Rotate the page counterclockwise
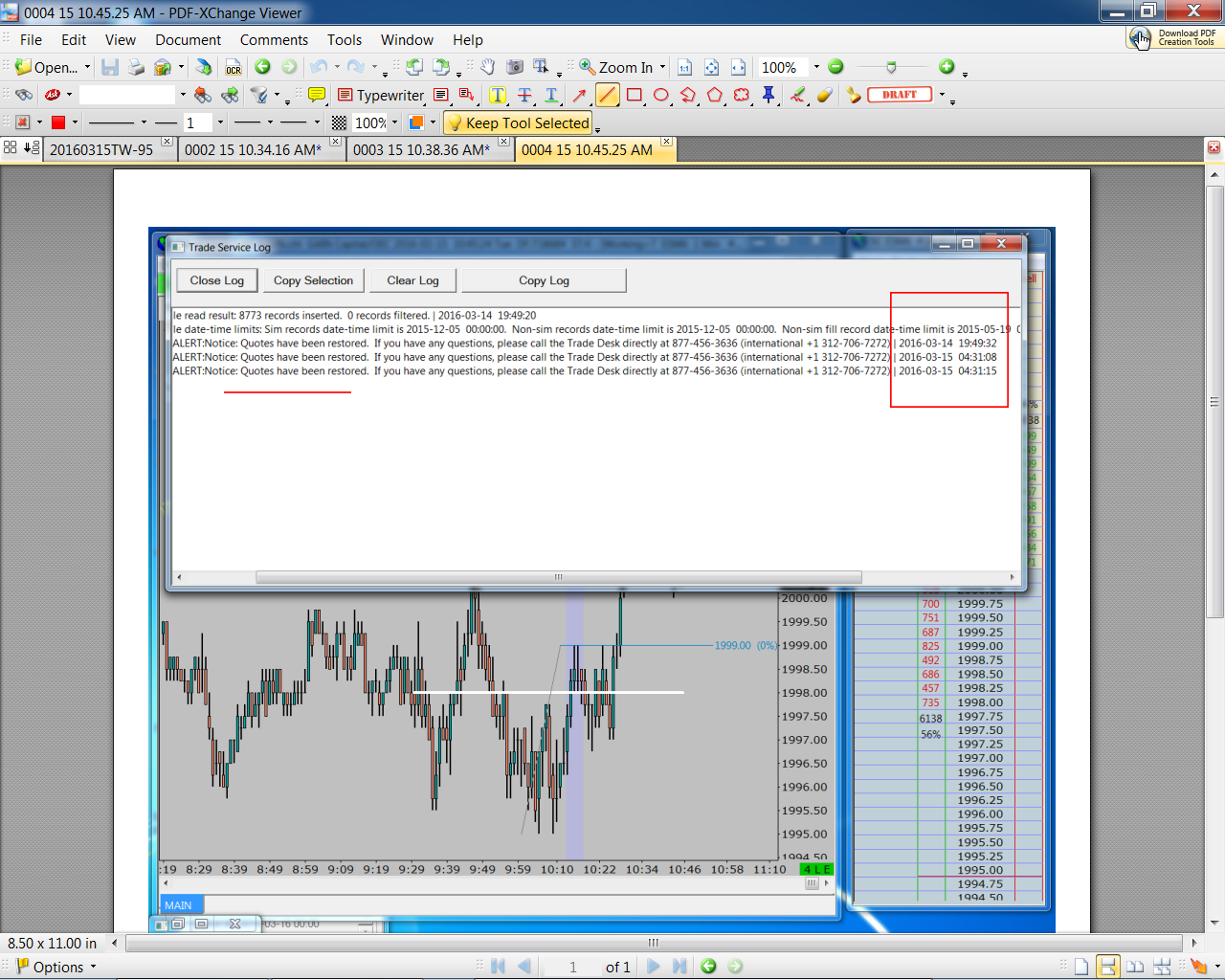1225x980 pixels. [x=414, y=67]
